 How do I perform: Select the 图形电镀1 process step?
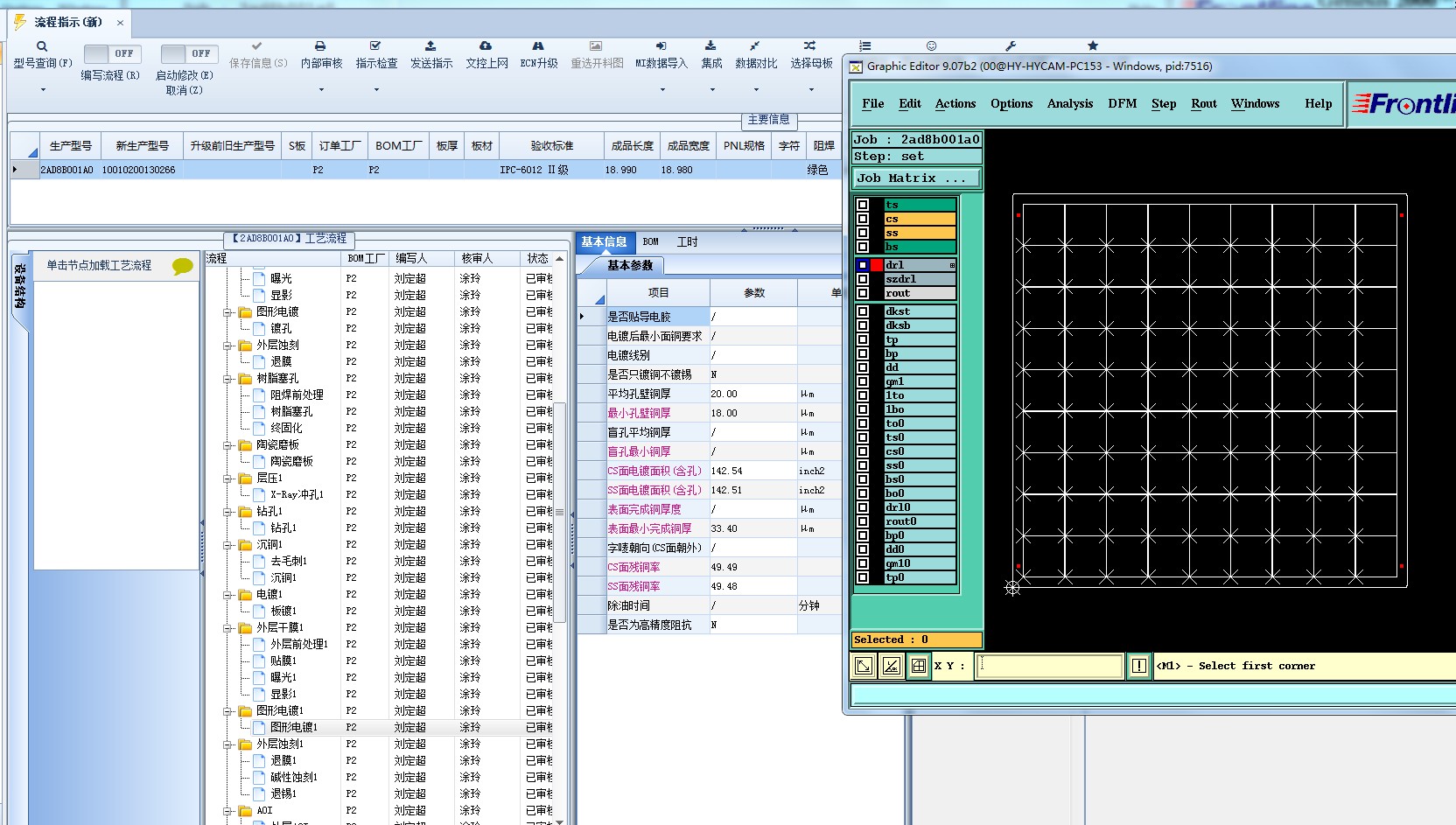[293, 727]
